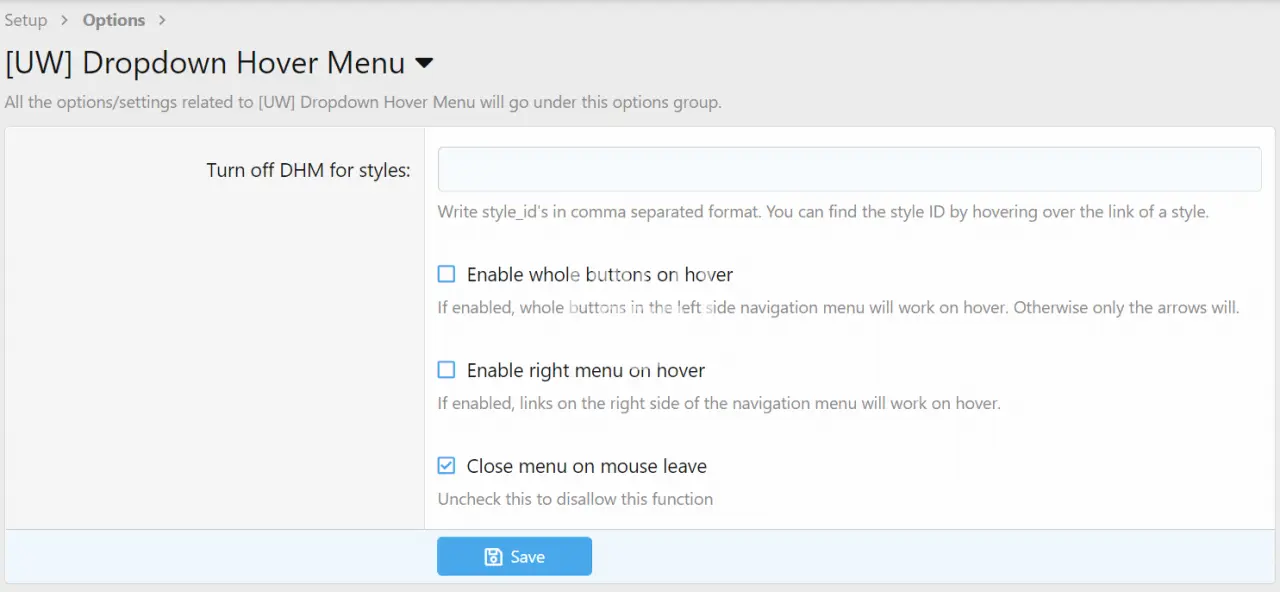Focus the Turn off DHM for styles field
This screenshot has height=592, width=1280.
point(849,169)
